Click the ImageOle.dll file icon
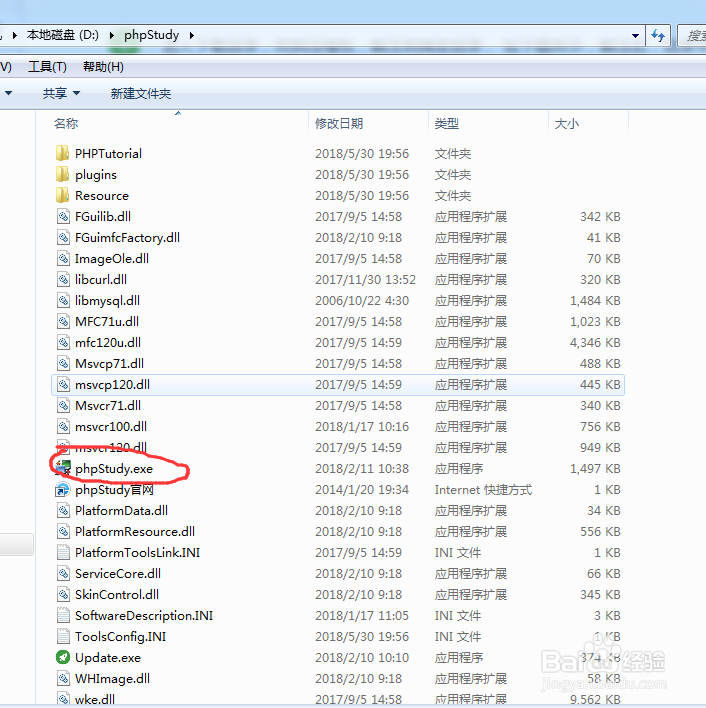This screenshot has width=706, height=708. point(63,258)
